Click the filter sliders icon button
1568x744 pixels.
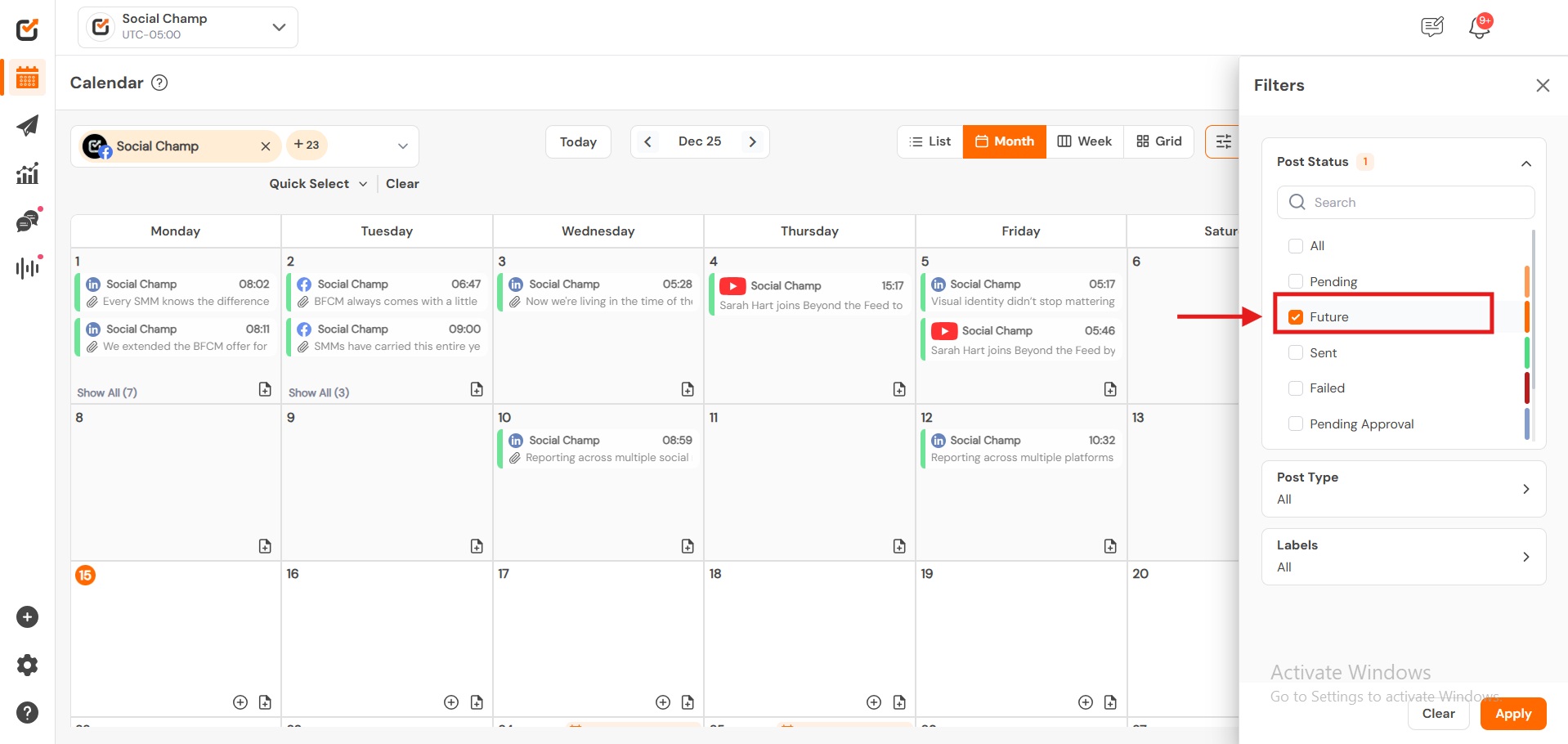[x=1223, y=141]
